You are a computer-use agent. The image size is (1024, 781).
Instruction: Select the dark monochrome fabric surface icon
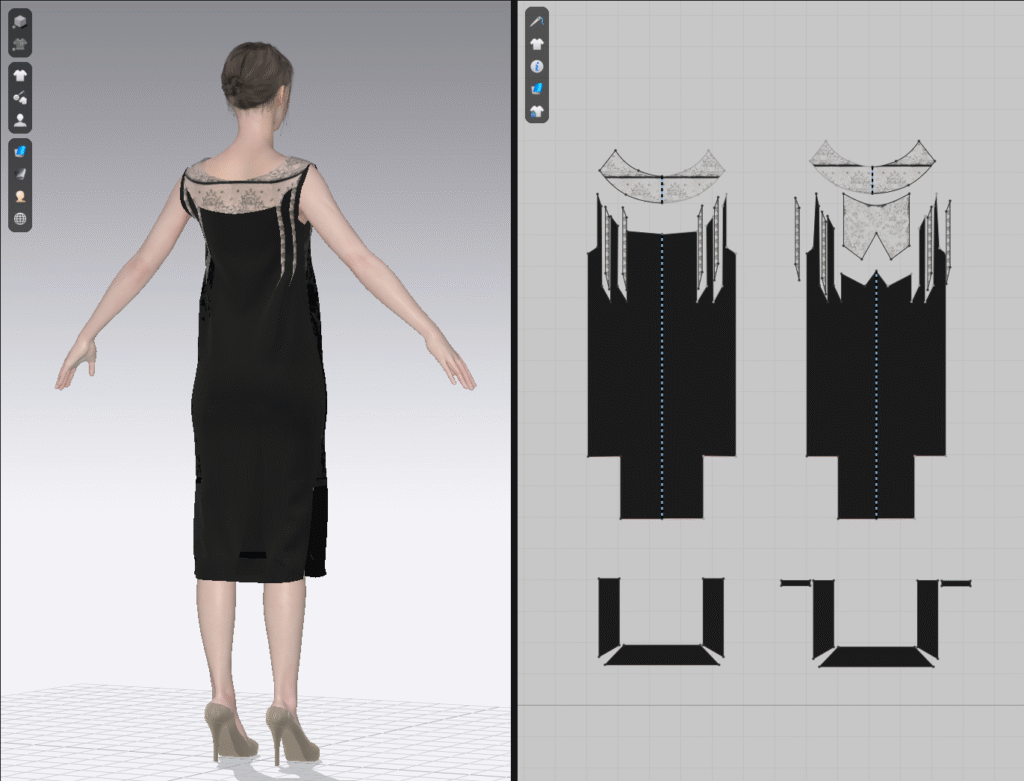tap(20, 174)
